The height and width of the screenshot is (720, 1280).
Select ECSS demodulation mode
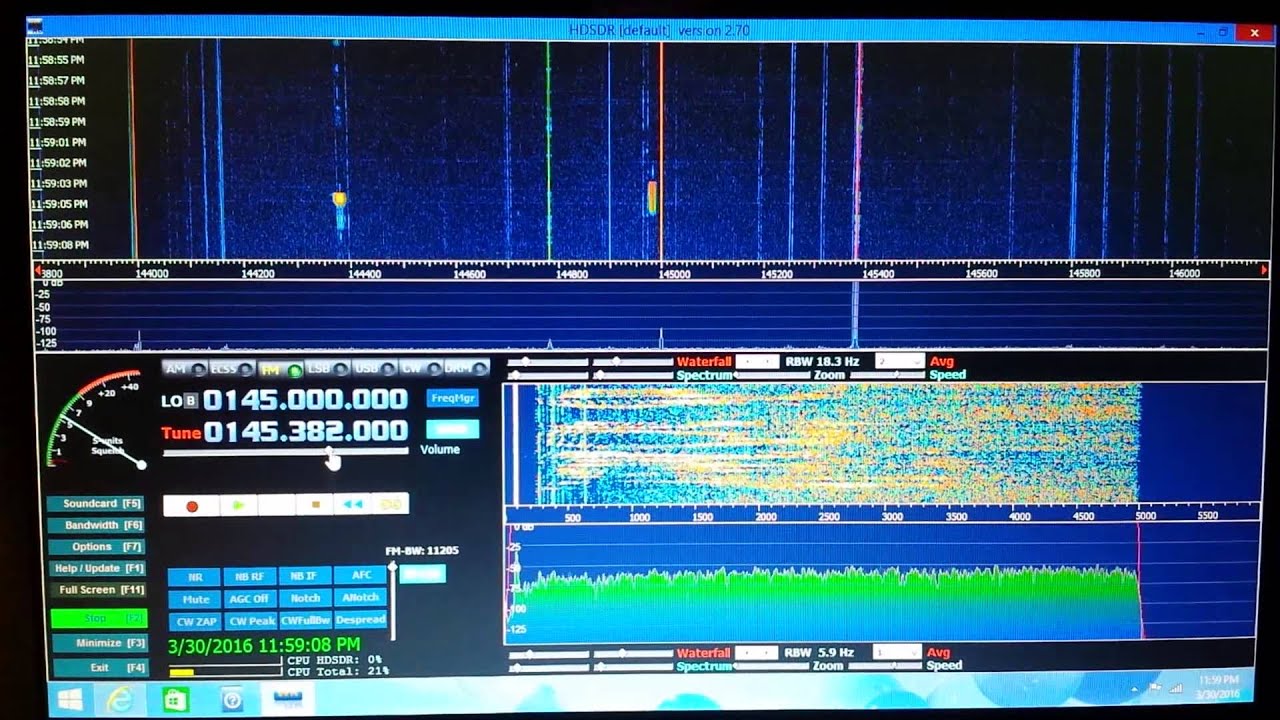[231, 369]
